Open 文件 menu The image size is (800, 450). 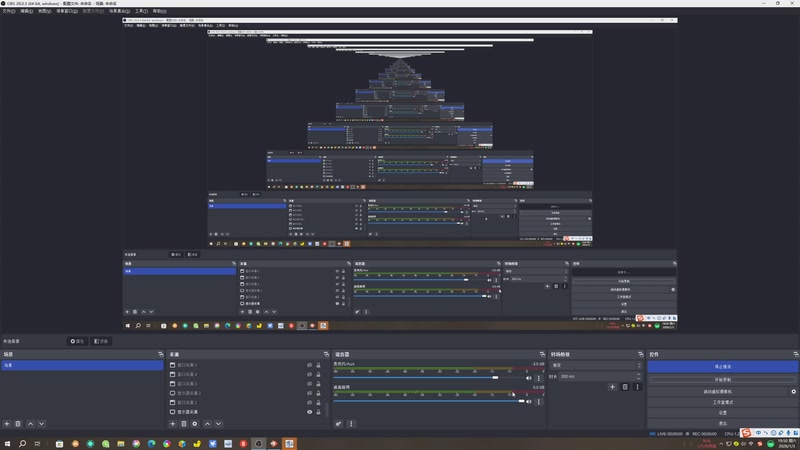click(9, 11)
